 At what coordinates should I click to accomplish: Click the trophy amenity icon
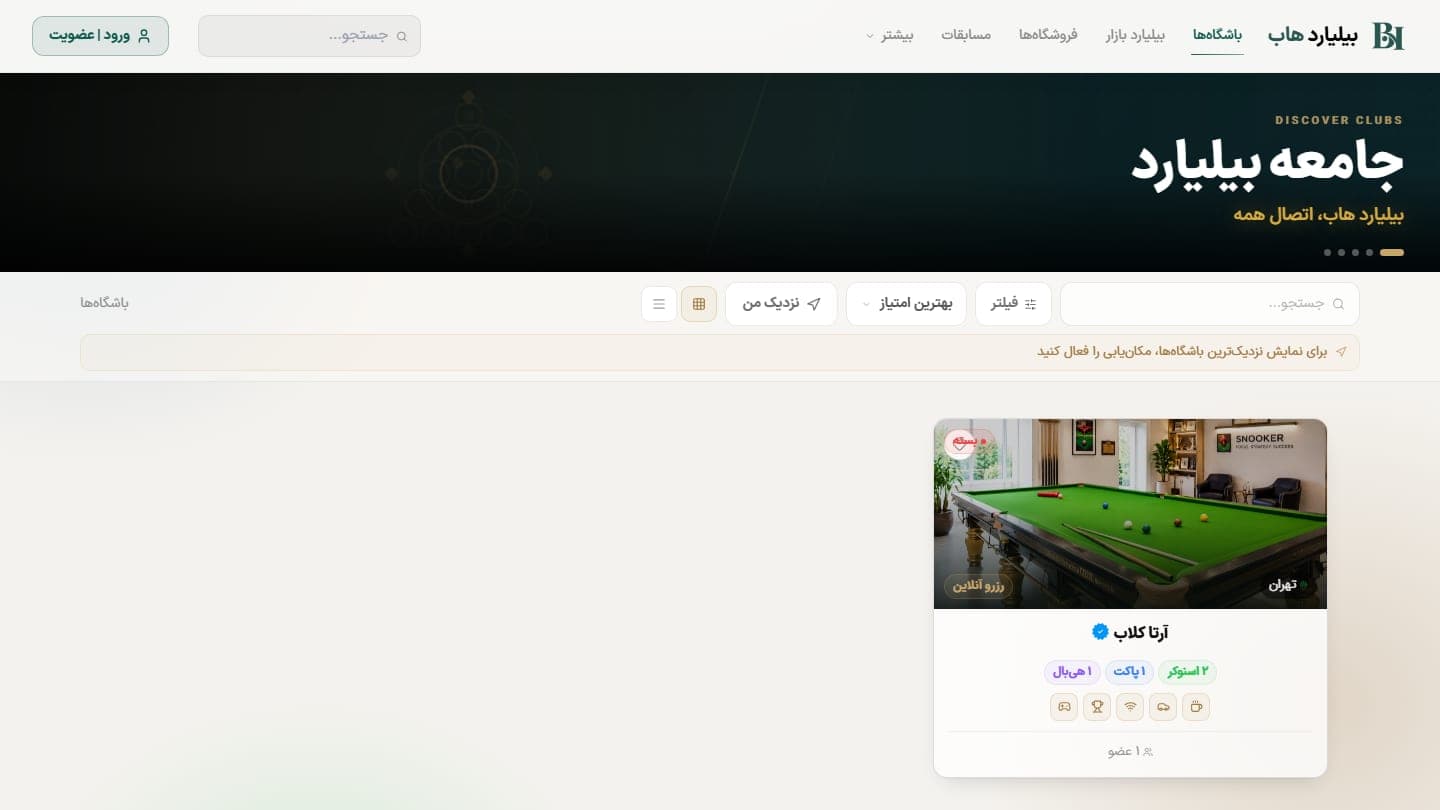pyautogui.click(x=1097, y=707)
